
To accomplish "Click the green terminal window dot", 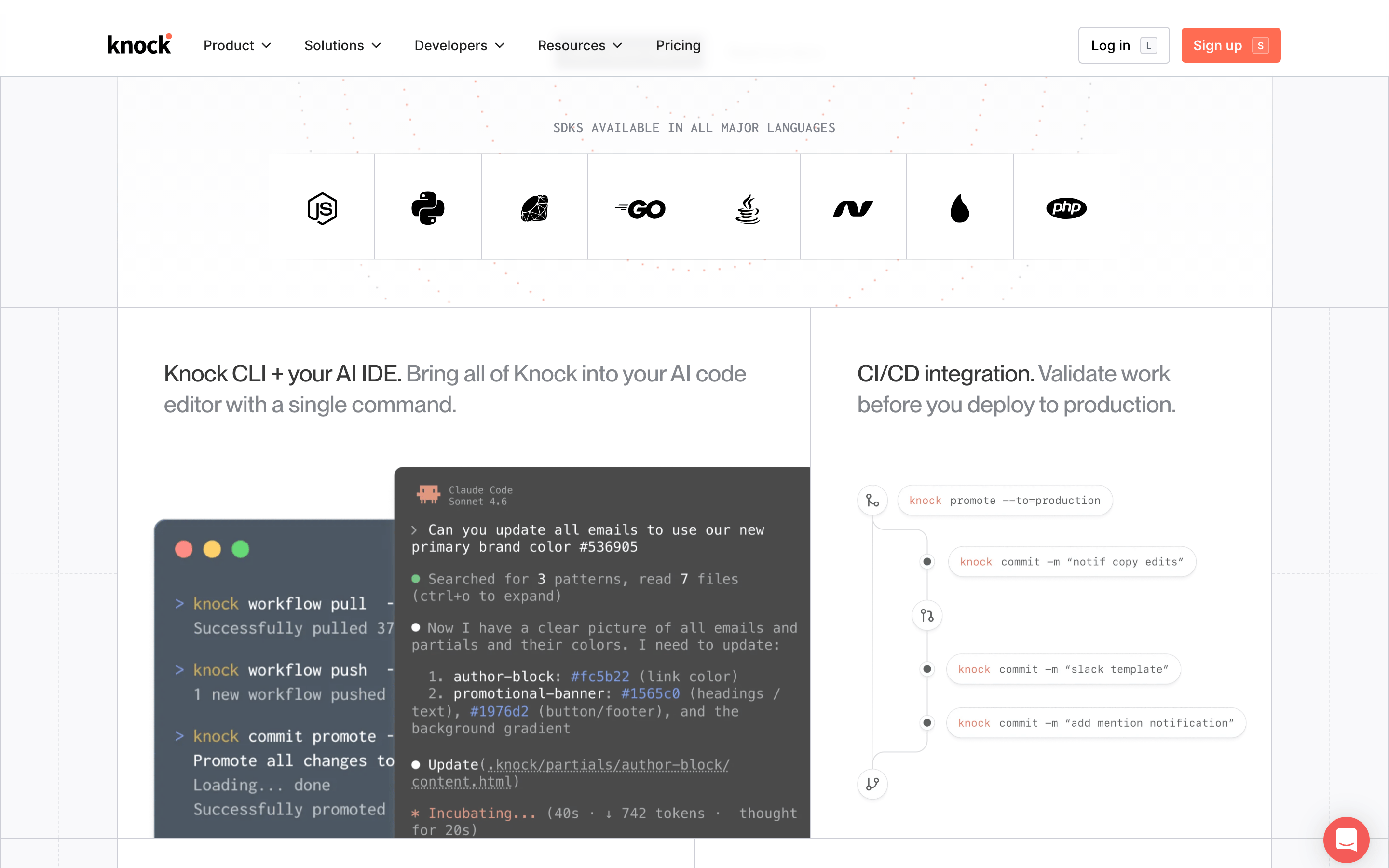I will point(241,549).
